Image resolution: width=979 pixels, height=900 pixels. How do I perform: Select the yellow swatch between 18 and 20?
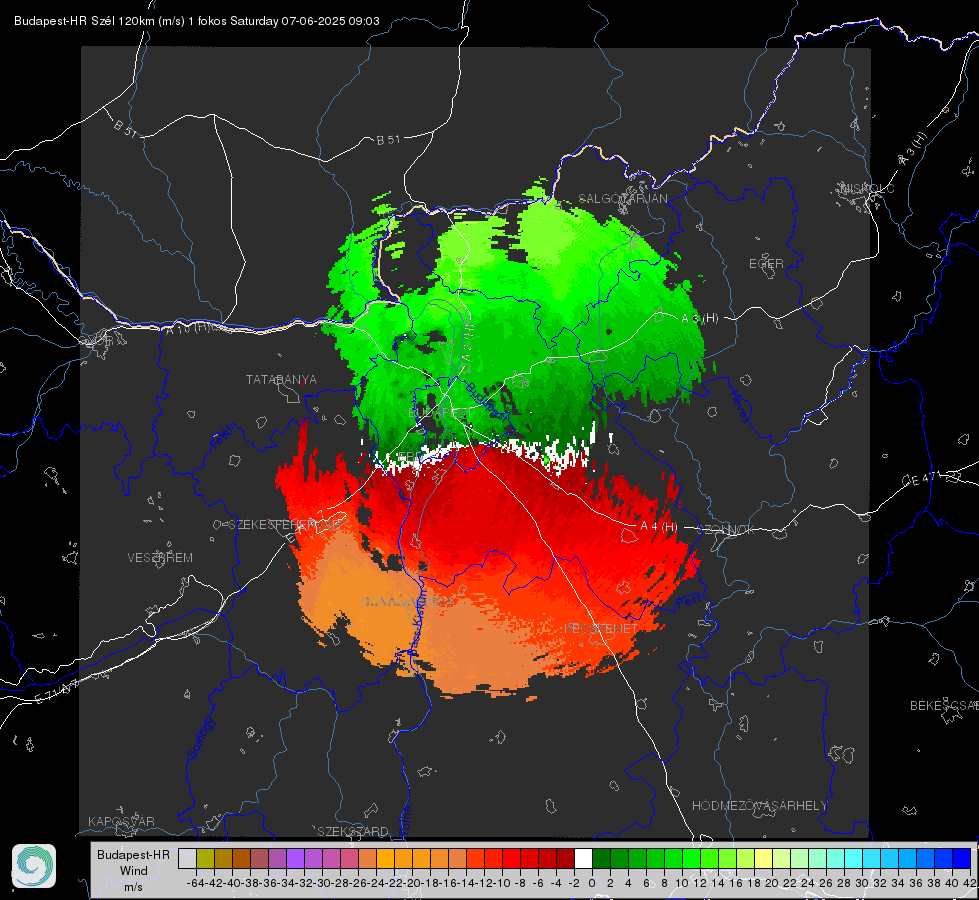pyautogui.click(x=763, y=859)
